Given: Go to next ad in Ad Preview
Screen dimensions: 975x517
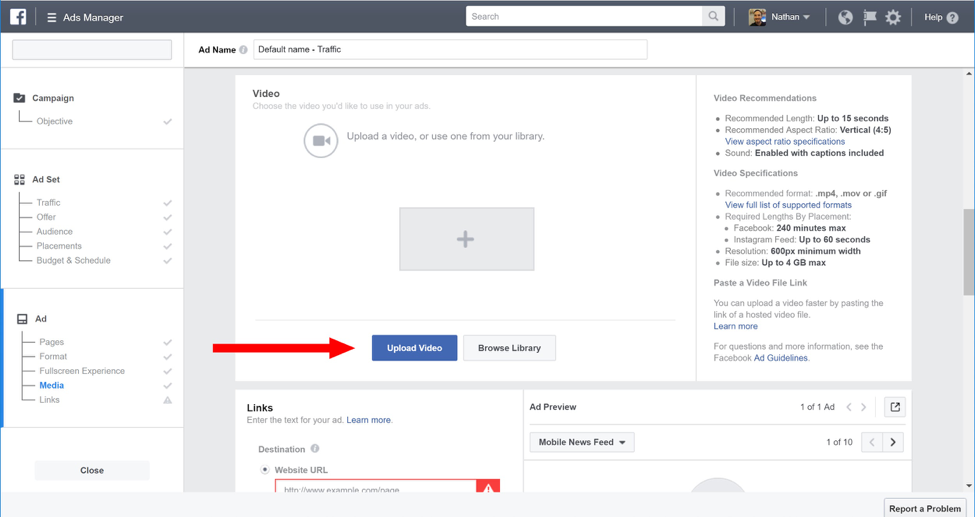Looking at the screenshot, I should click(x=863, y=407).
